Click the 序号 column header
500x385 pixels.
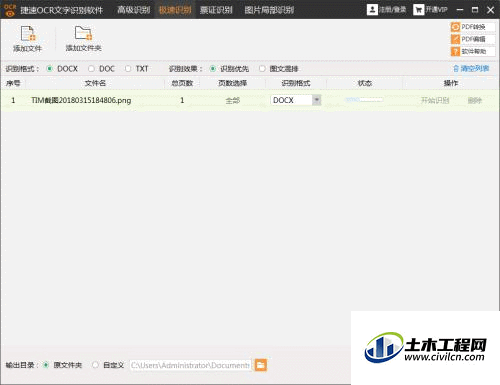click(x=13, y=83)
